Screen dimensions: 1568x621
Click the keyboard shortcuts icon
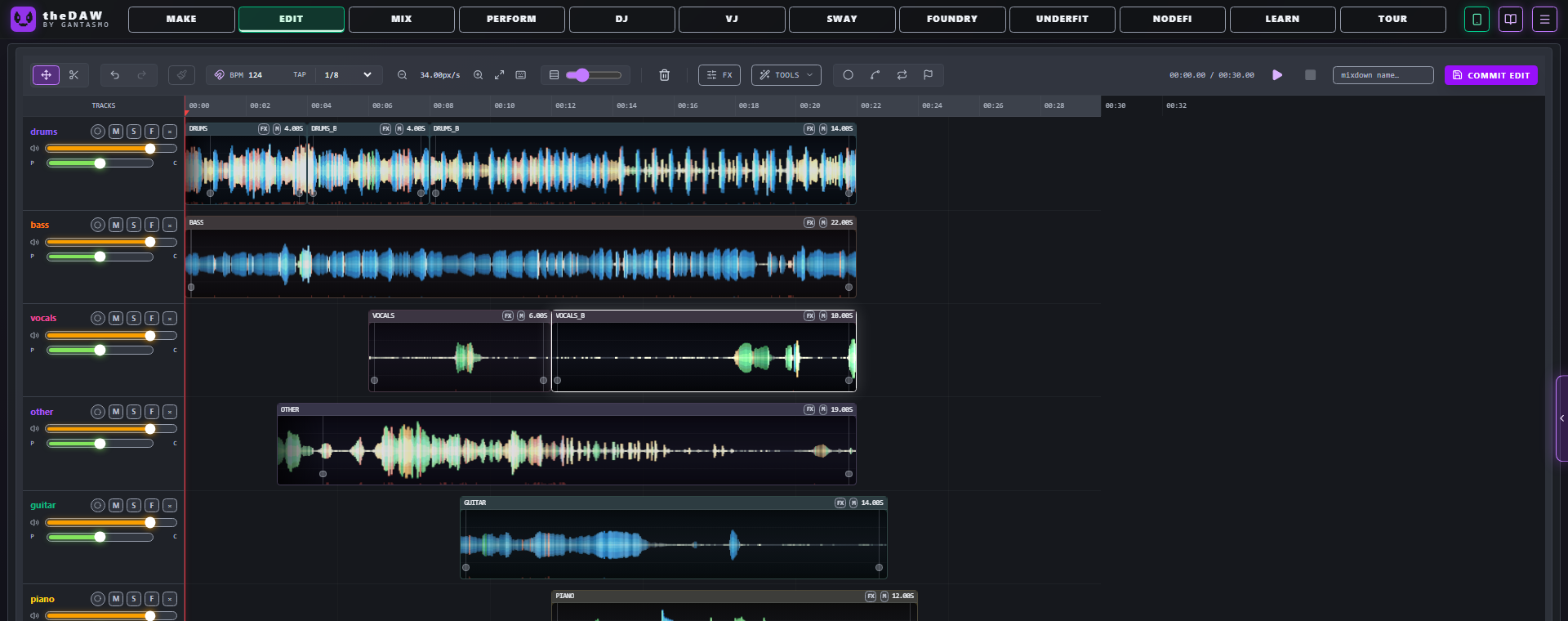point(521,75)
